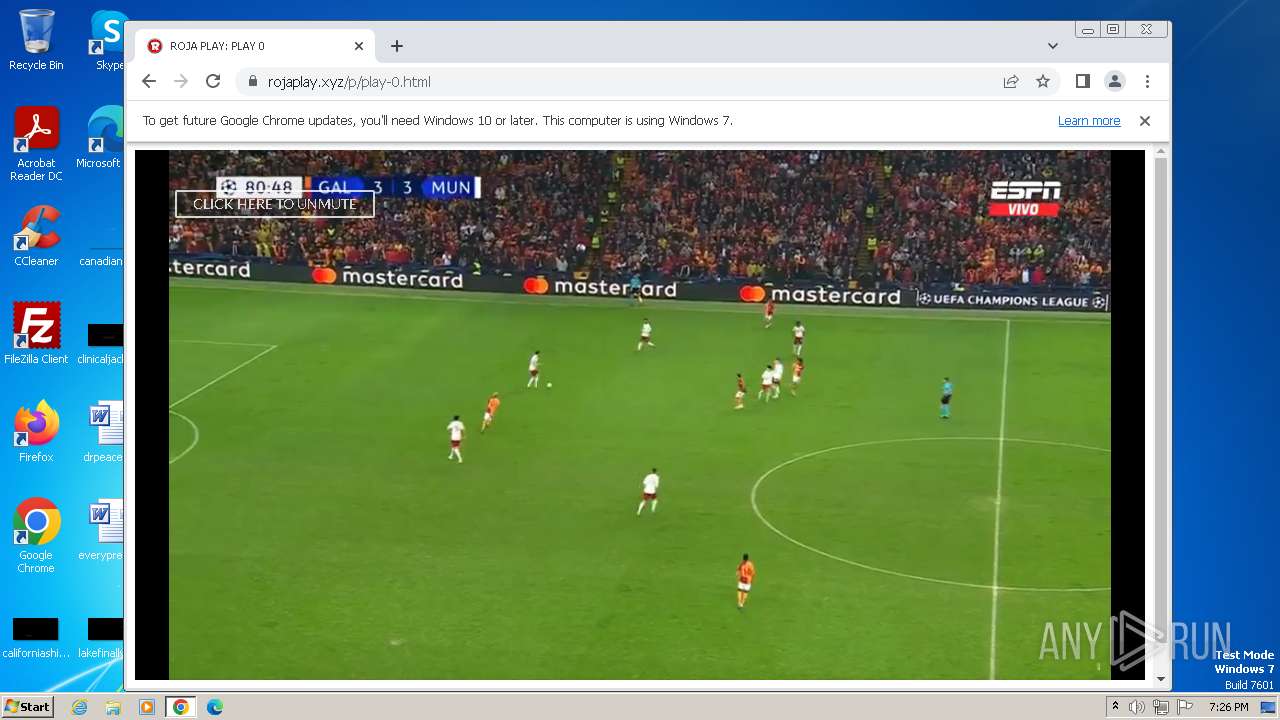Viewport: 1280px width, 720px height.
Task: Open Chrome three-dot menu
Action: click(x=1147, y=82)
